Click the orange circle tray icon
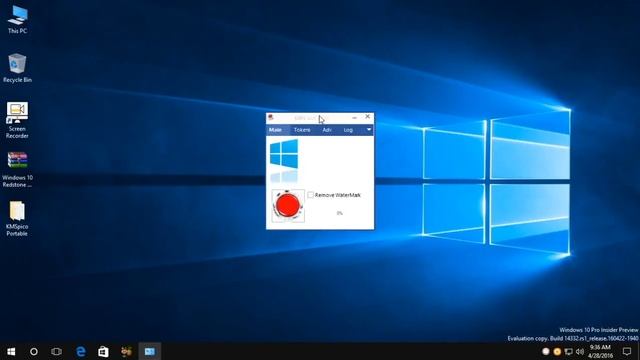 [557, 351]
